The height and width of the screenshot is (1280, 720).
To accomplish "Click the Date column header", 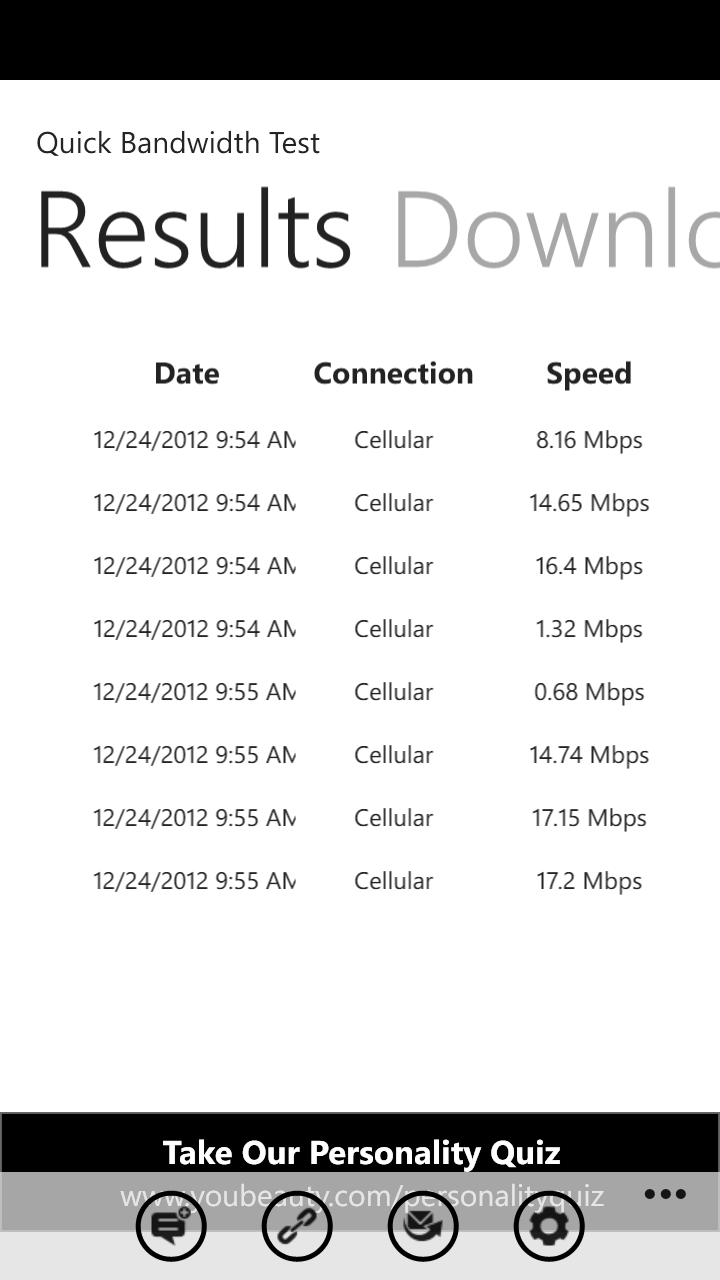I will pos(187,373).
